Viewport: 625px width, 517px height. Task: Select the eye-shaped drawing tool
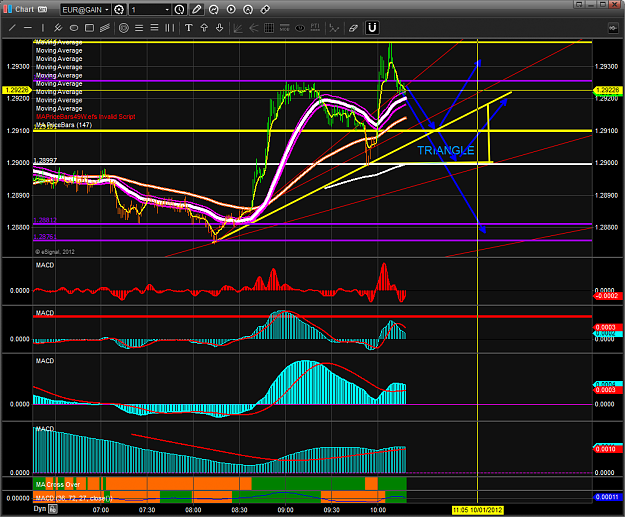300,28
